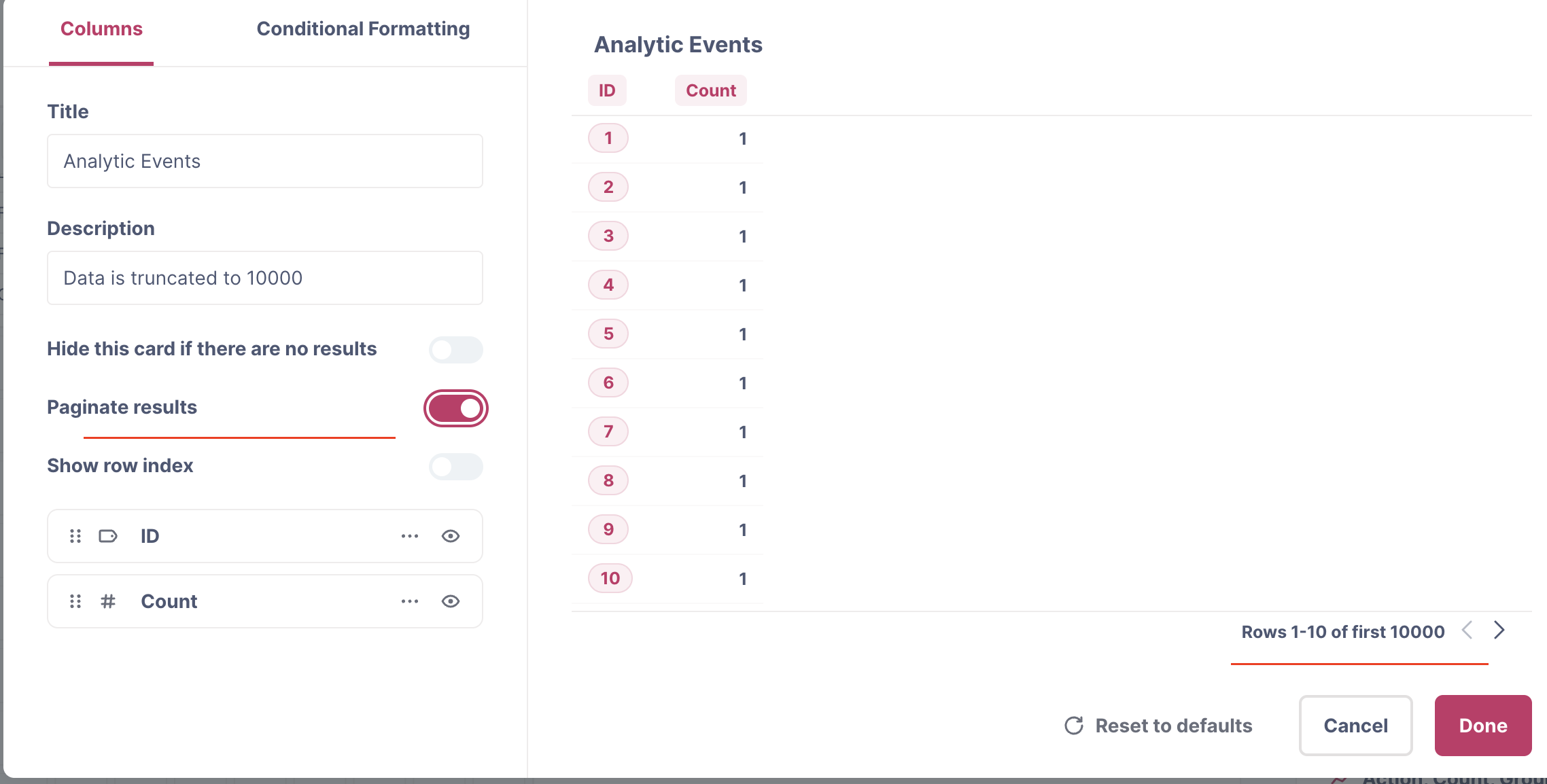The image size is (1547, 784).
Task: Click the text field type icon beside ID
Action: point(109,535)
